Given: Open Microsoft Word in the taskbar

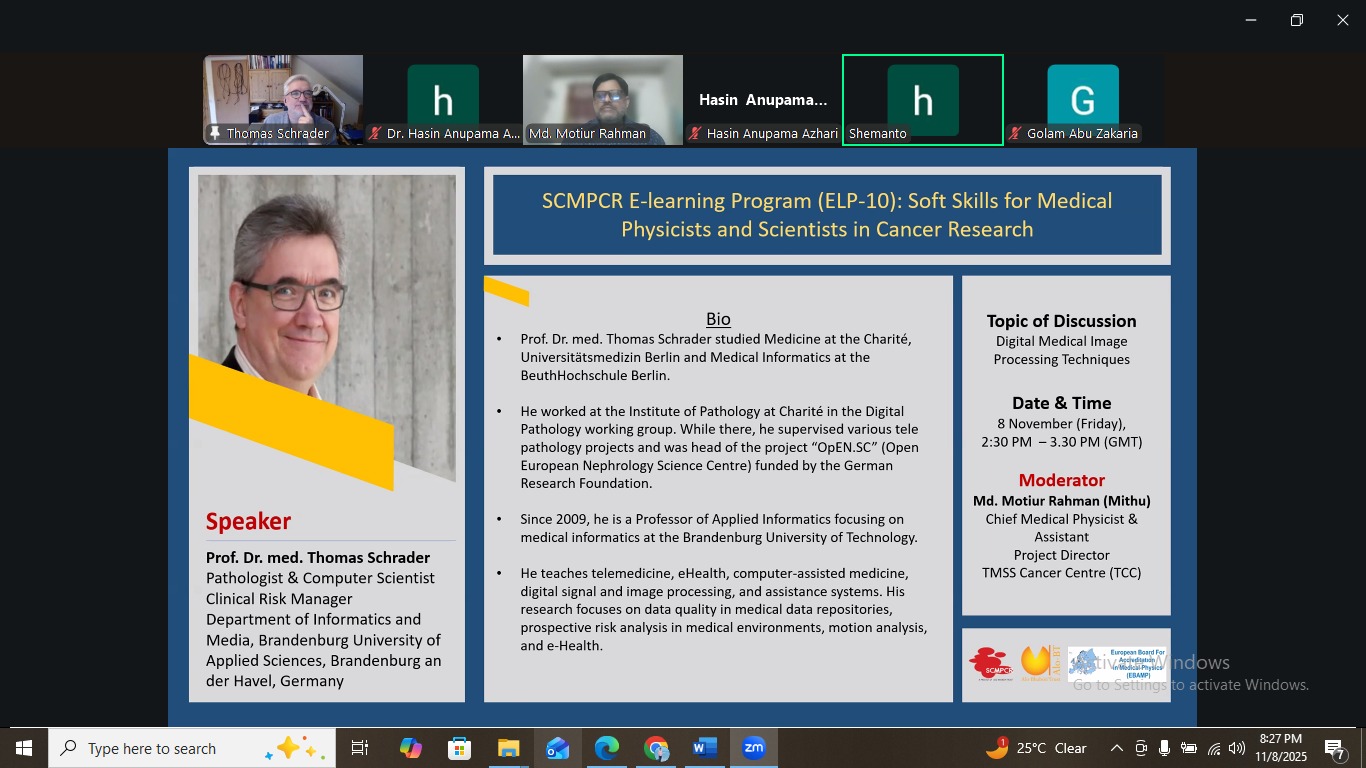Looking at the screenshot, I should coord(705,748).
